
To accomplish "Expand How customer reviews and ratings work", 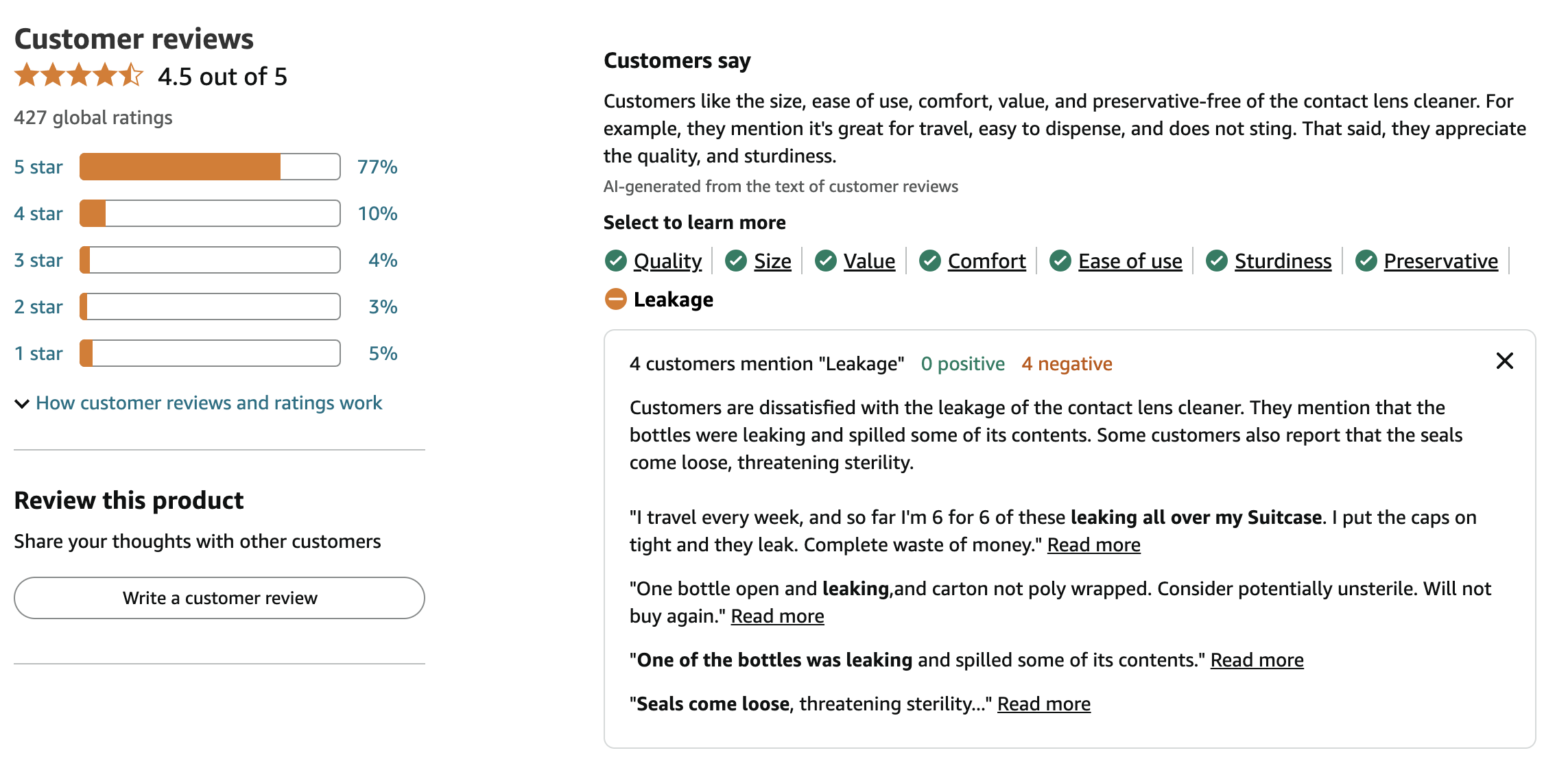I will [209, 403].
